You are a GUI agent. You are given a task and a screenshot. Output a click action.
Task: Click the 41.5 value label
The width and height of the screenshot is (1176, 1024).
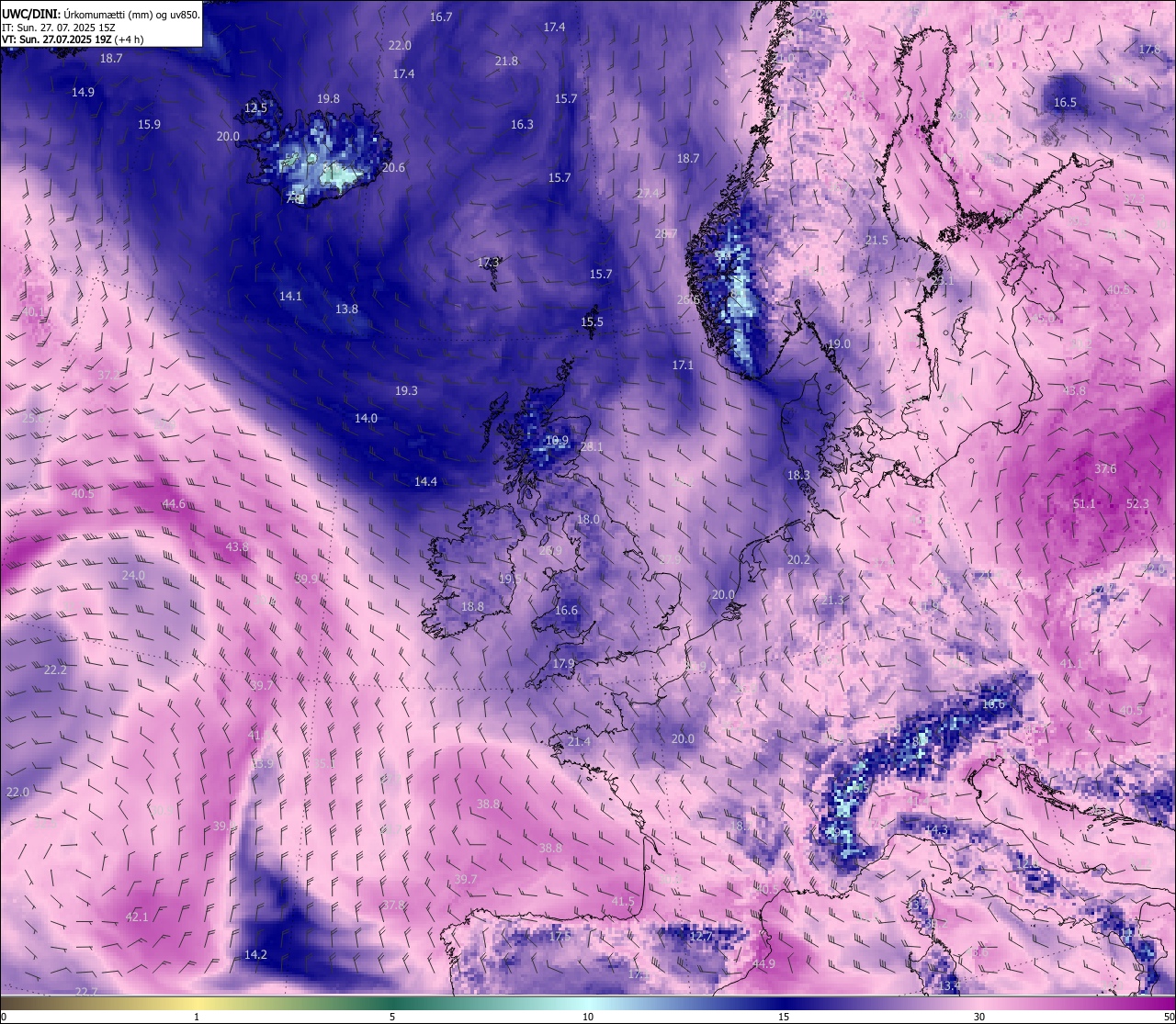pos(622,901)
